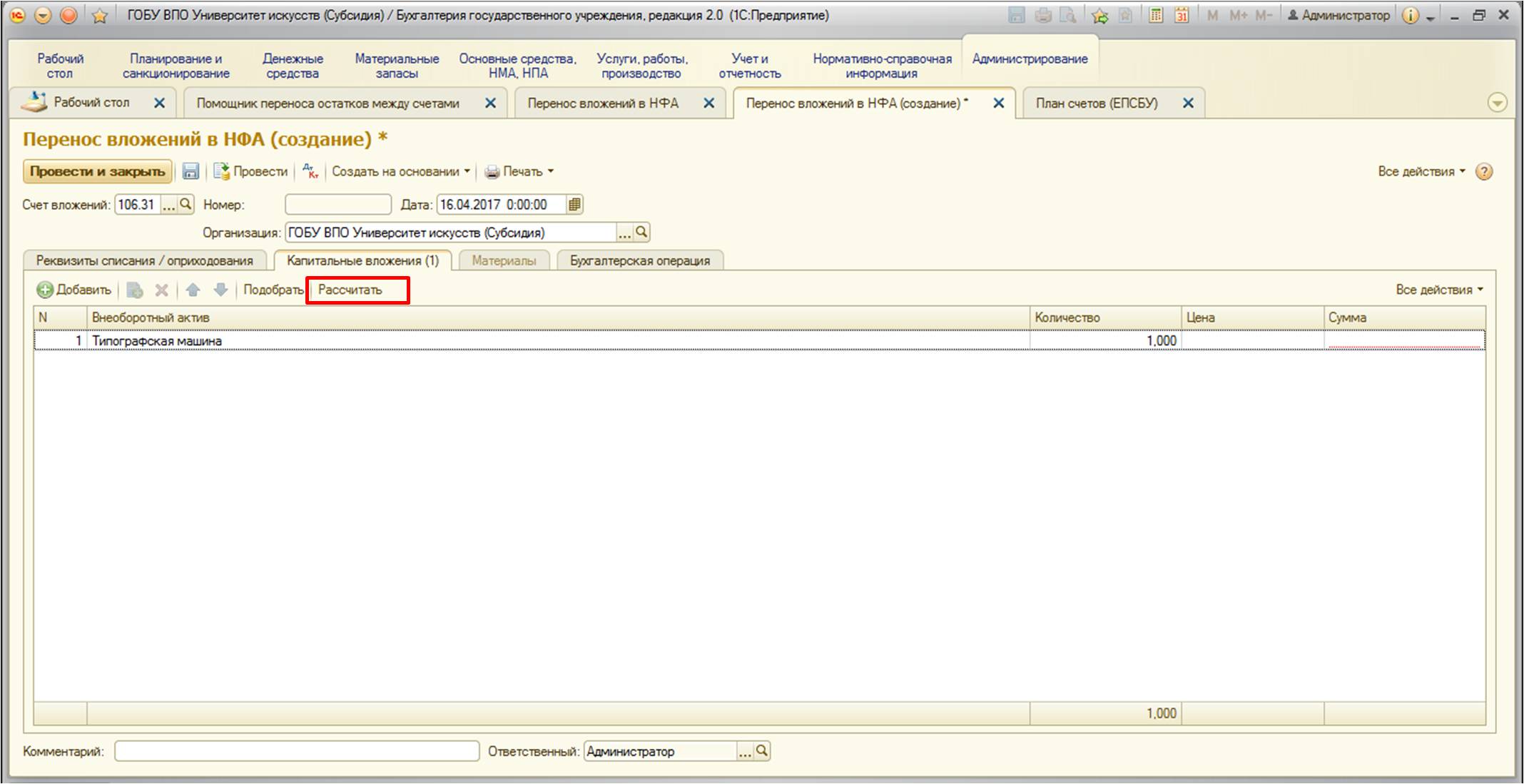
Task: Click the Добавить row button
Action: (x=75, y=290)
